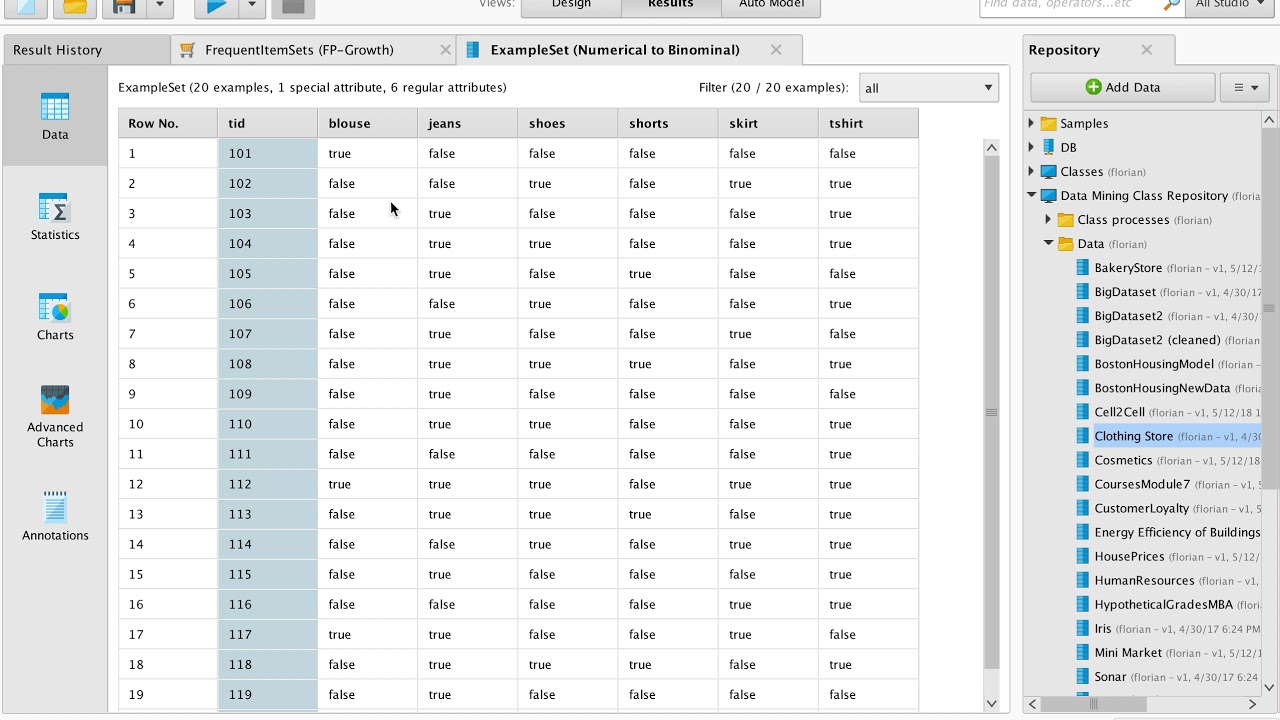Click the Samples folder icon
The width and height of the screenshot is (1280, 720).
[1048, 124]
